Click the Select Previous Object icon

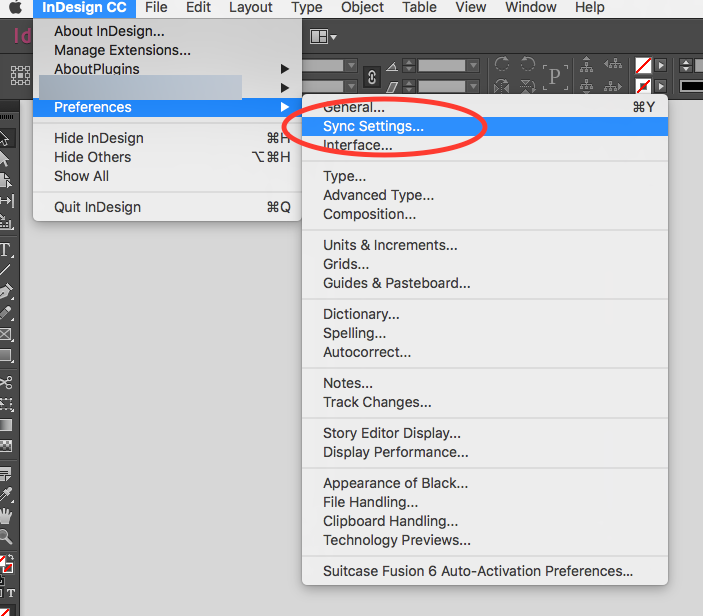[613, 64]
